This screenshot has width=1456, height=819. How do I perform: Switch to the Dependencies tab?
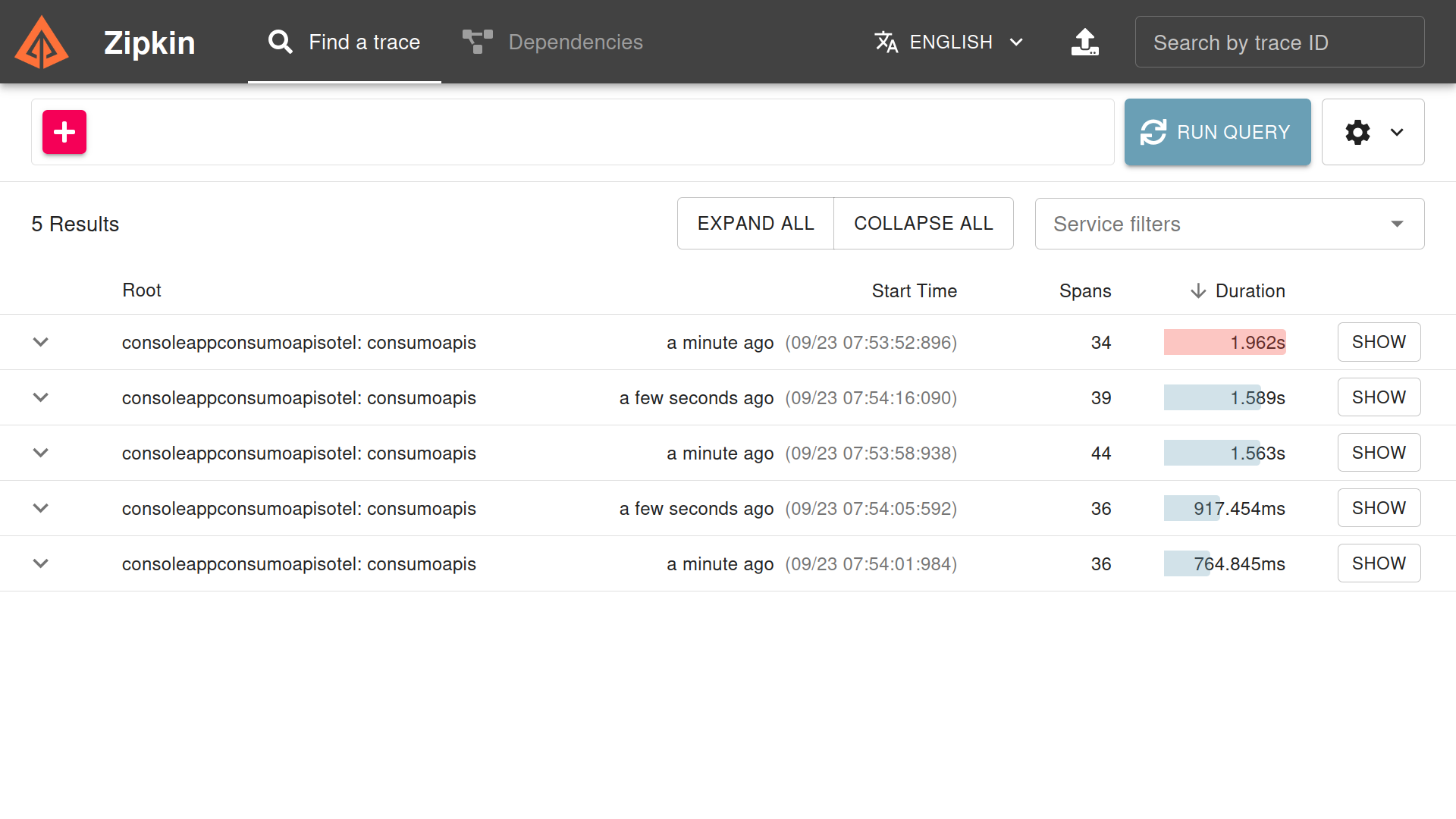click(575, 42)
